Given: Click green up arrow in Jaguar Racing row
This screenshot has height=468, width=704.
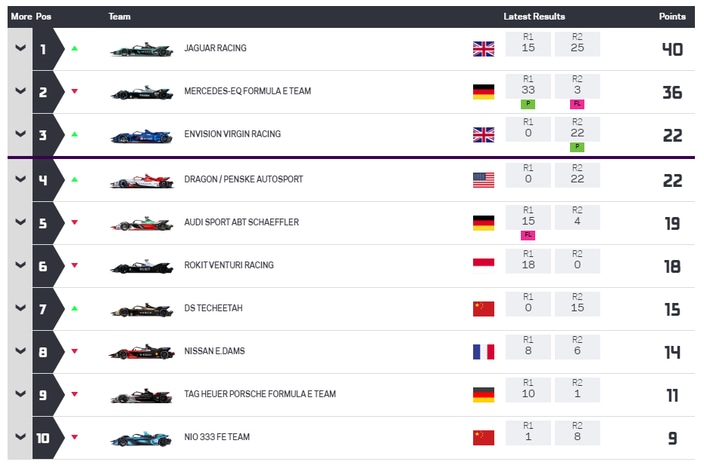Looking at the screenshot, I should (x=75, y=48).
